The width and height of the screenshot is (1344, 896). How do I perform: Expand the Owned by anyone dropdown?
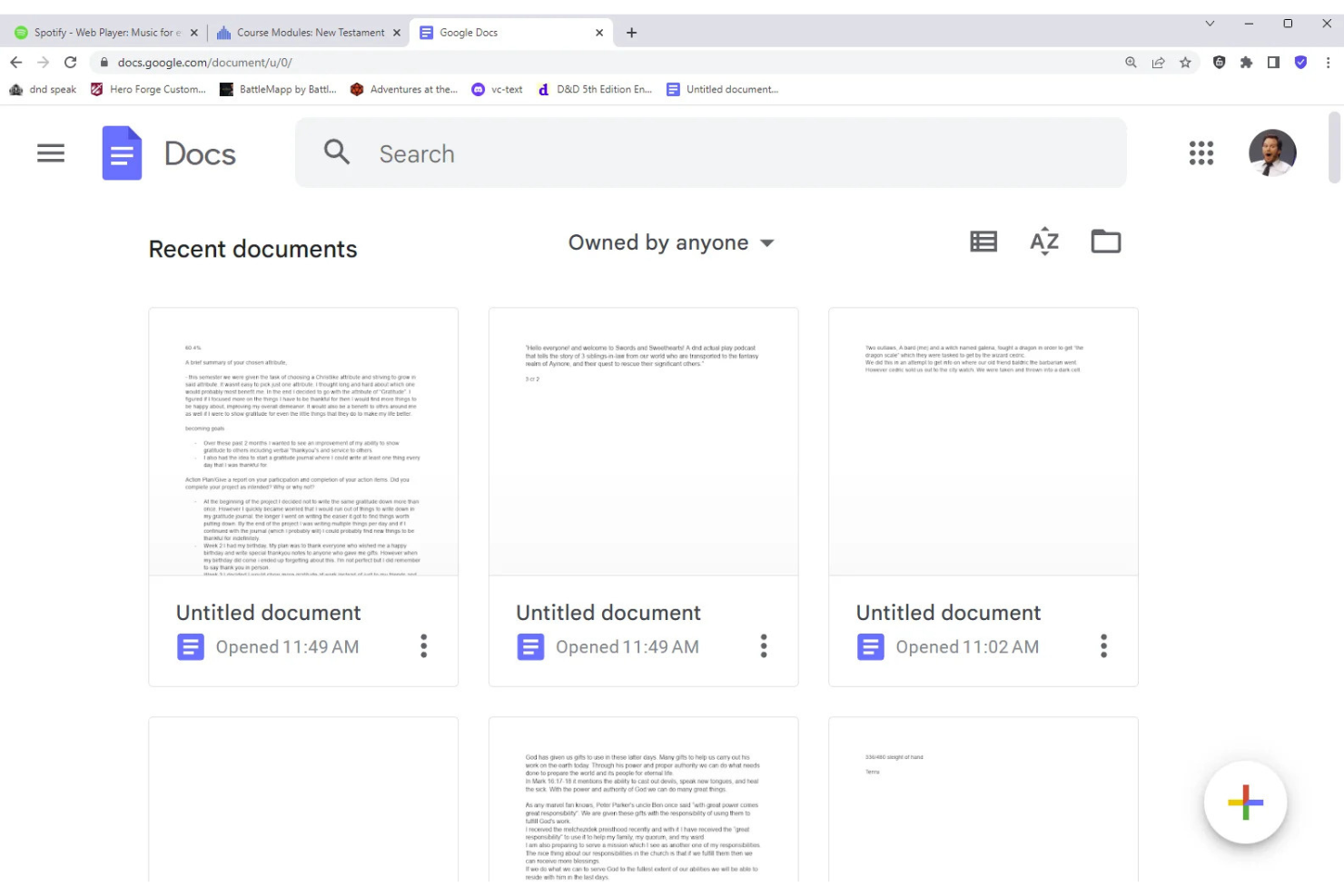point(671,242)
